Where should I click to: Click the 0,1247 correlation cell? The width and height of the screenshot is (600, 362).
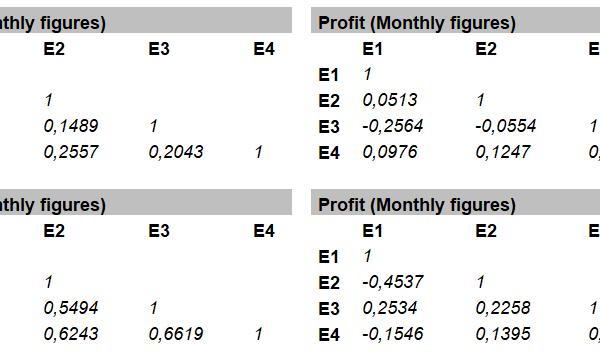click(503, 152)
